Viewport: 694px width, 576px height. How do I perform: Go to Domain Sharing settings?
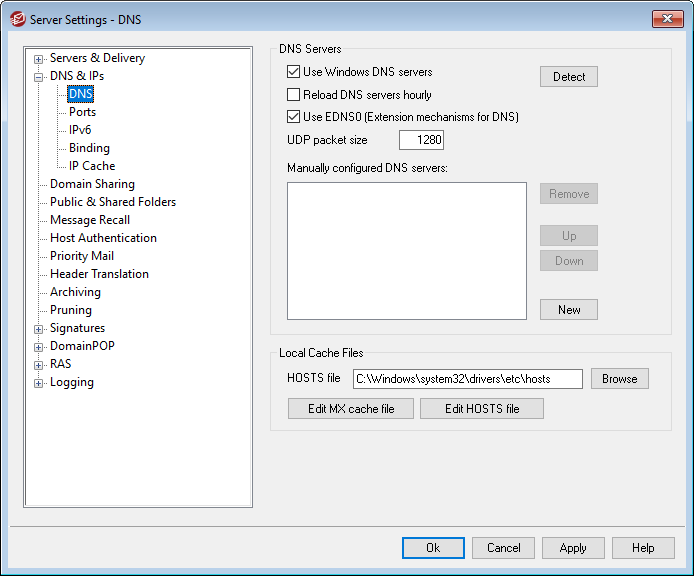click(92, 184)
